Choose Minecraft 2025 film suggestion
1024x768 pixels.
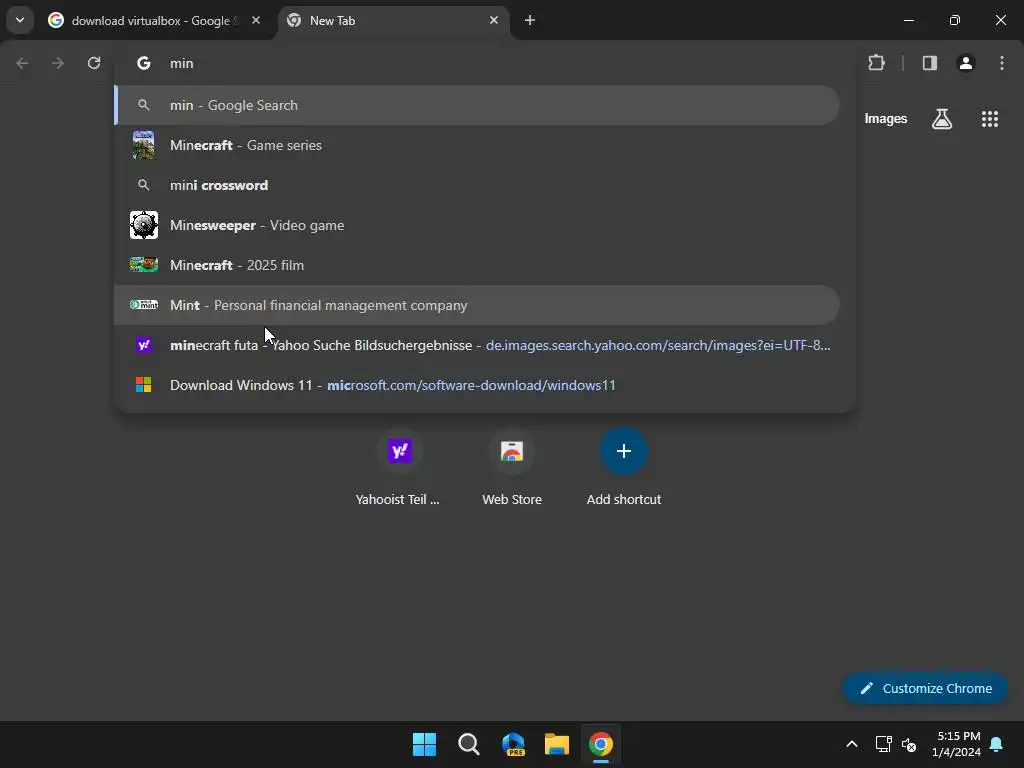(477, 265)
